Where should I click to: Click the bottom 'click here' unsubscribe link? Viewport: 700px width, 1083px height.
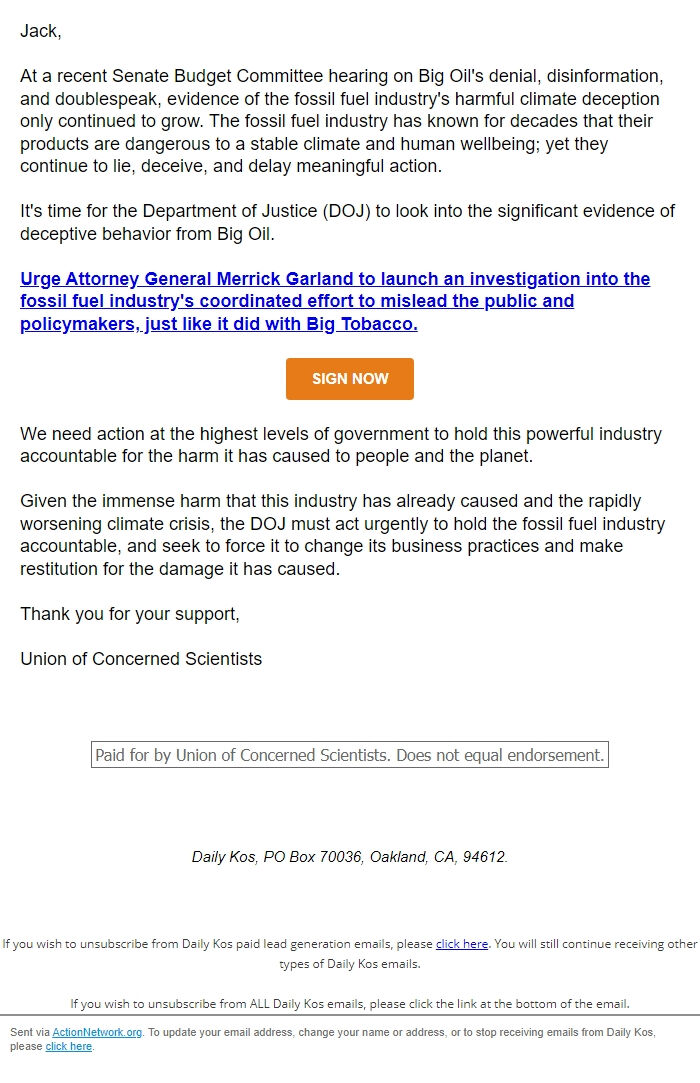pos(68,1046)
